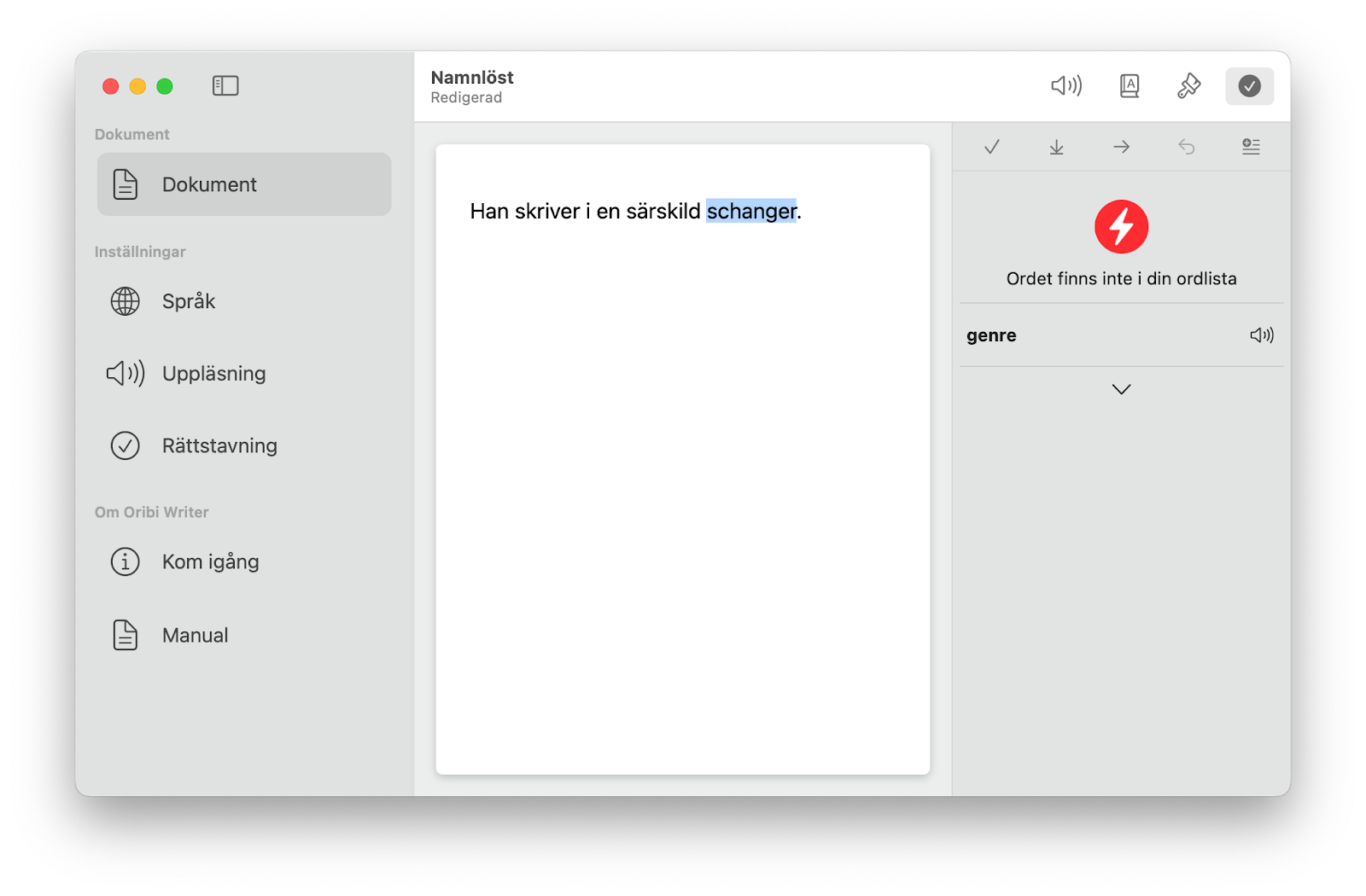Open Språk settings
Image resolution: width=1366 pixels, height=896 pixels.
tap(244, 301)
